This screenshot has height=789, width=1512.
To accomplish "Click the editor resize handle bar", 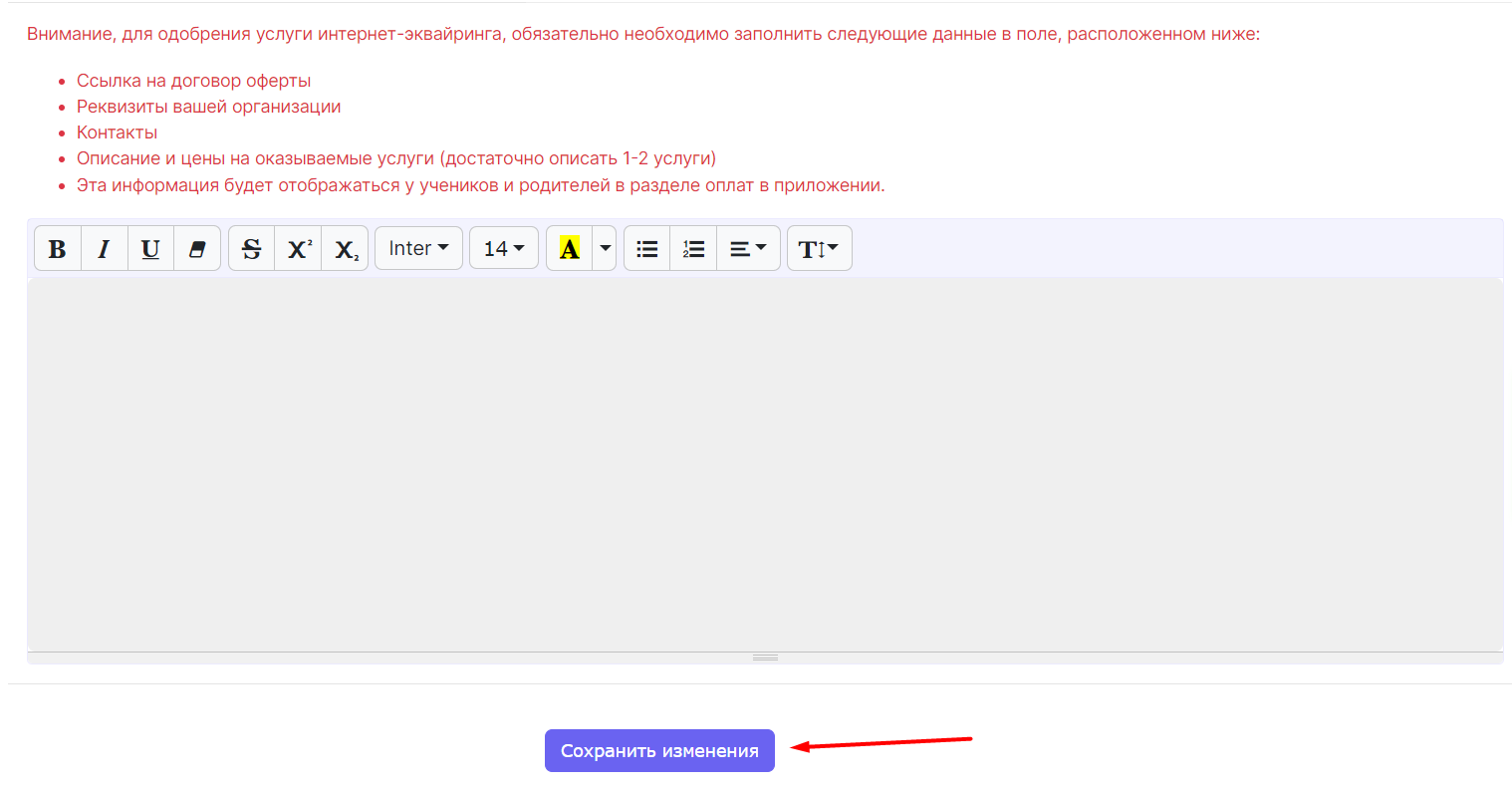I will coord(765,657).
